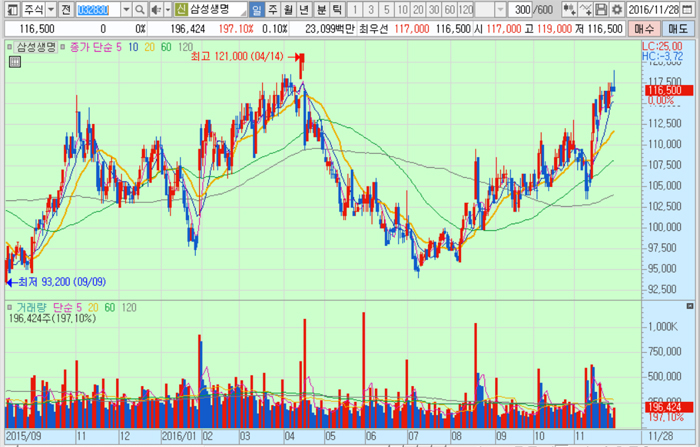
Task: Click the speaker sound icon
Action: pyautogui.click(x=155, y=9)
